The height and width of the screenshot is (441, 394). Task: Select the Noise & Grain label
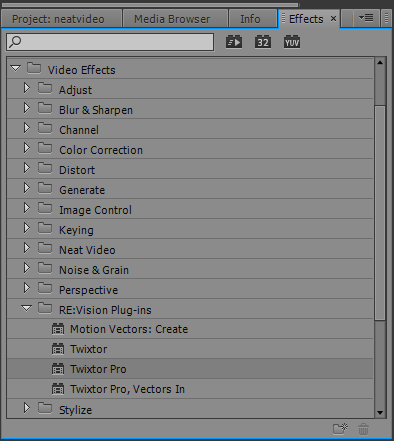click(94, 270)
